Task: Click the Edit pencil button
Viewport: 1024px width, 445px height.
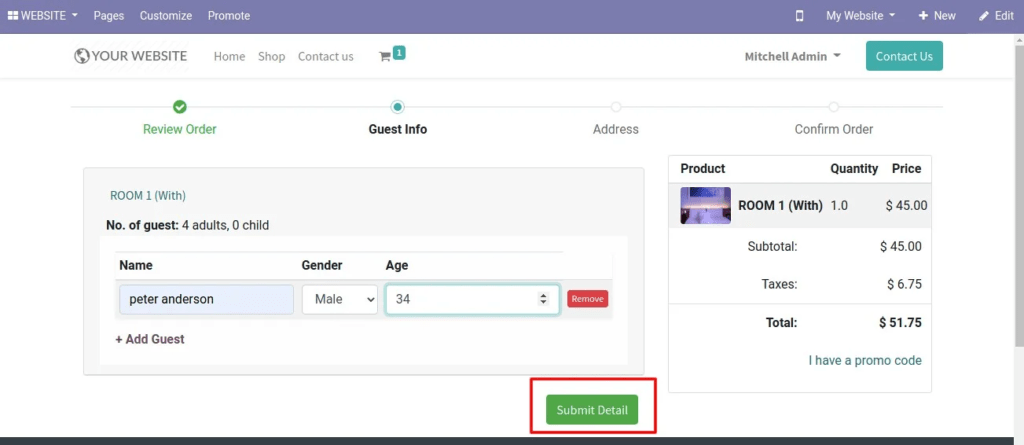Action: tap(996, 16)
